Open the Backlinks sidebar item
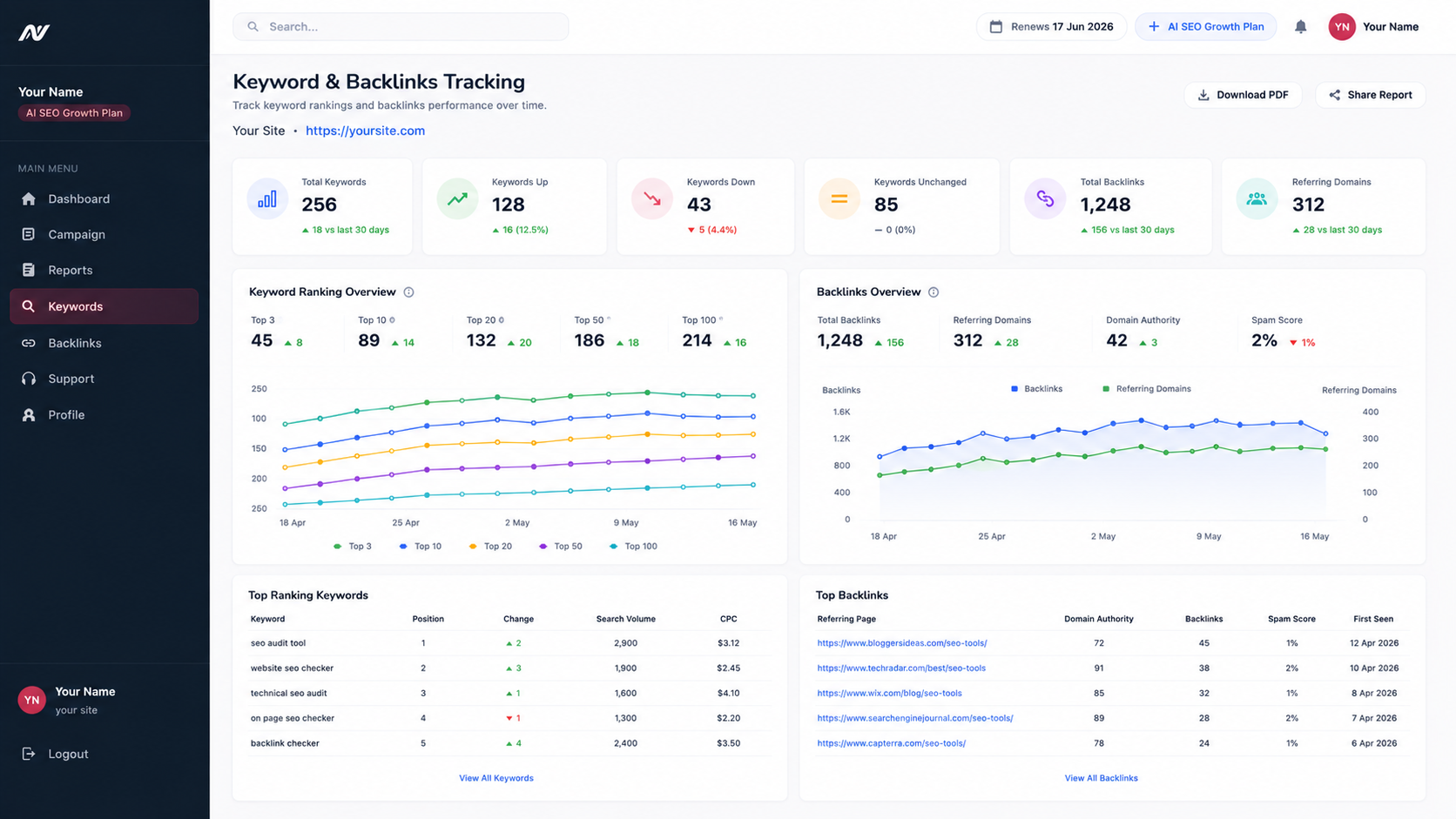This screenshot has width=1456, height=819. coord(104,343)
